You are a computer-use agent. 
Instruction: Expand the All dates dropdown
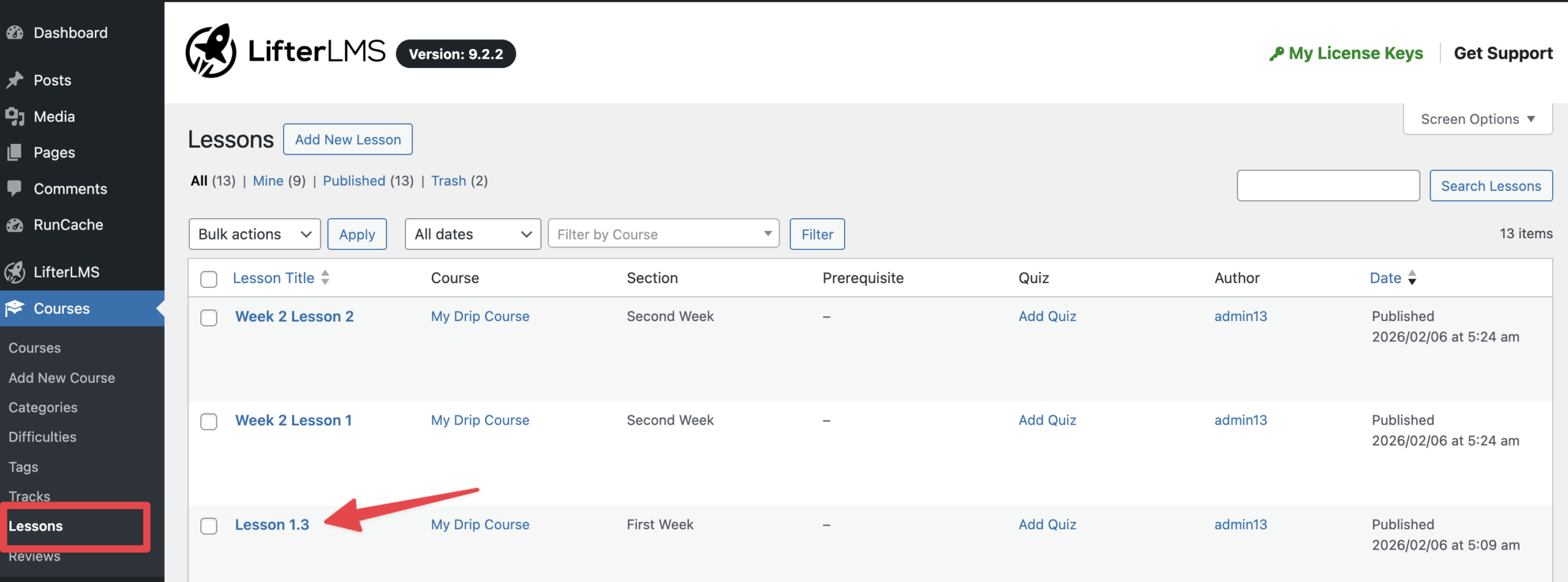(472, 234)
